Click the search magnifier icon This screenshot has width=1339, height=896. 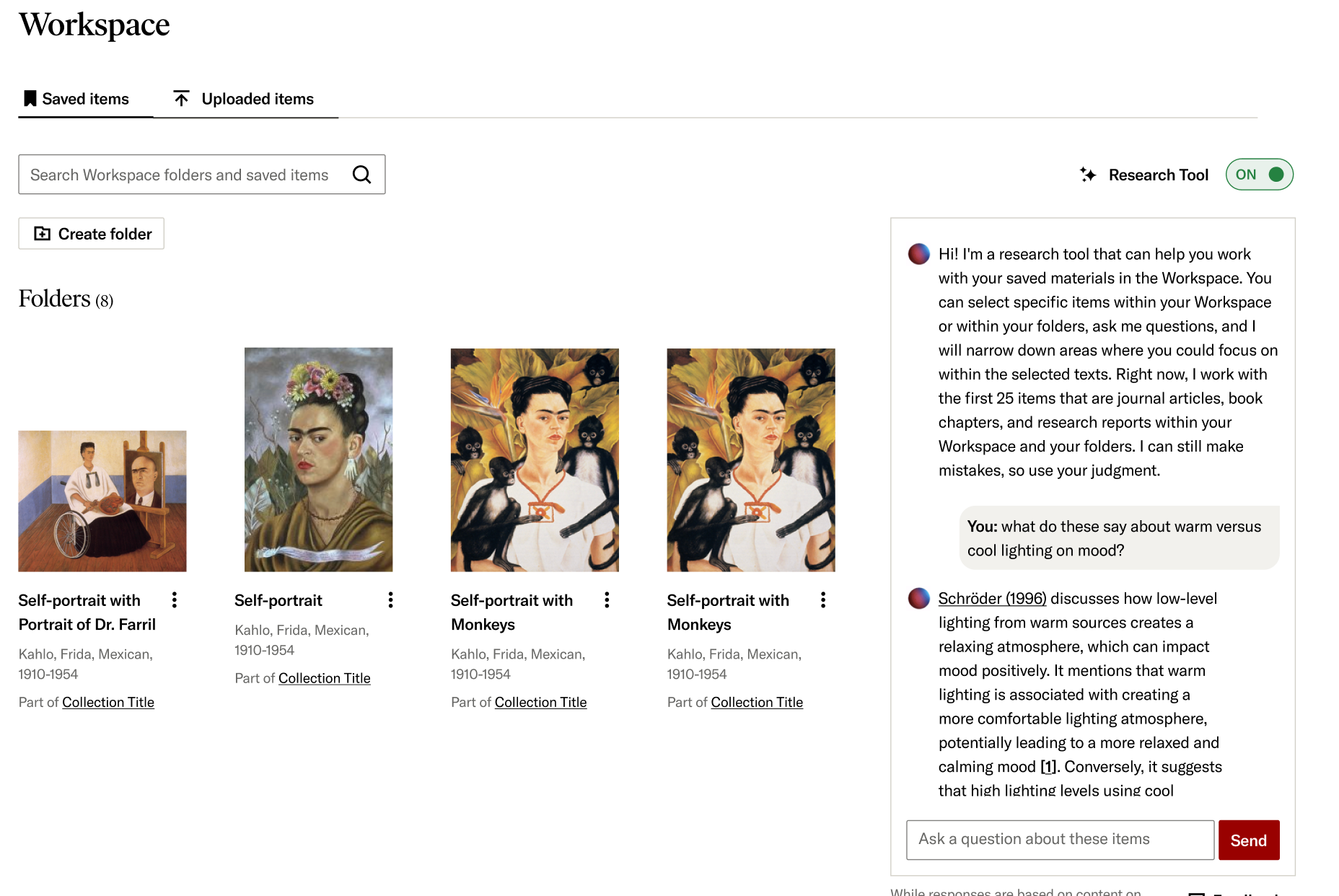coord(361,175)
